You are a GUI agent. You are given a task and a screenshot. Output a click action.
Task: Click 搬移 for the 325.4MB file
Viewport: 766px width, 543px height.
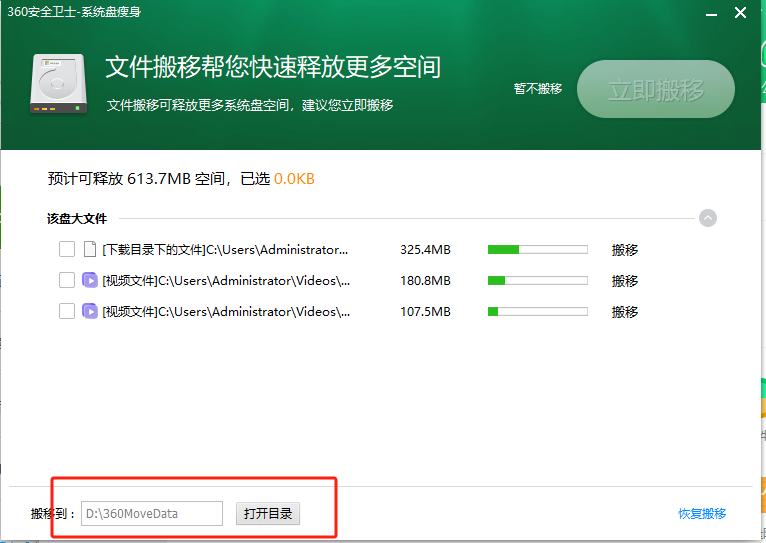tap(625, 250)
